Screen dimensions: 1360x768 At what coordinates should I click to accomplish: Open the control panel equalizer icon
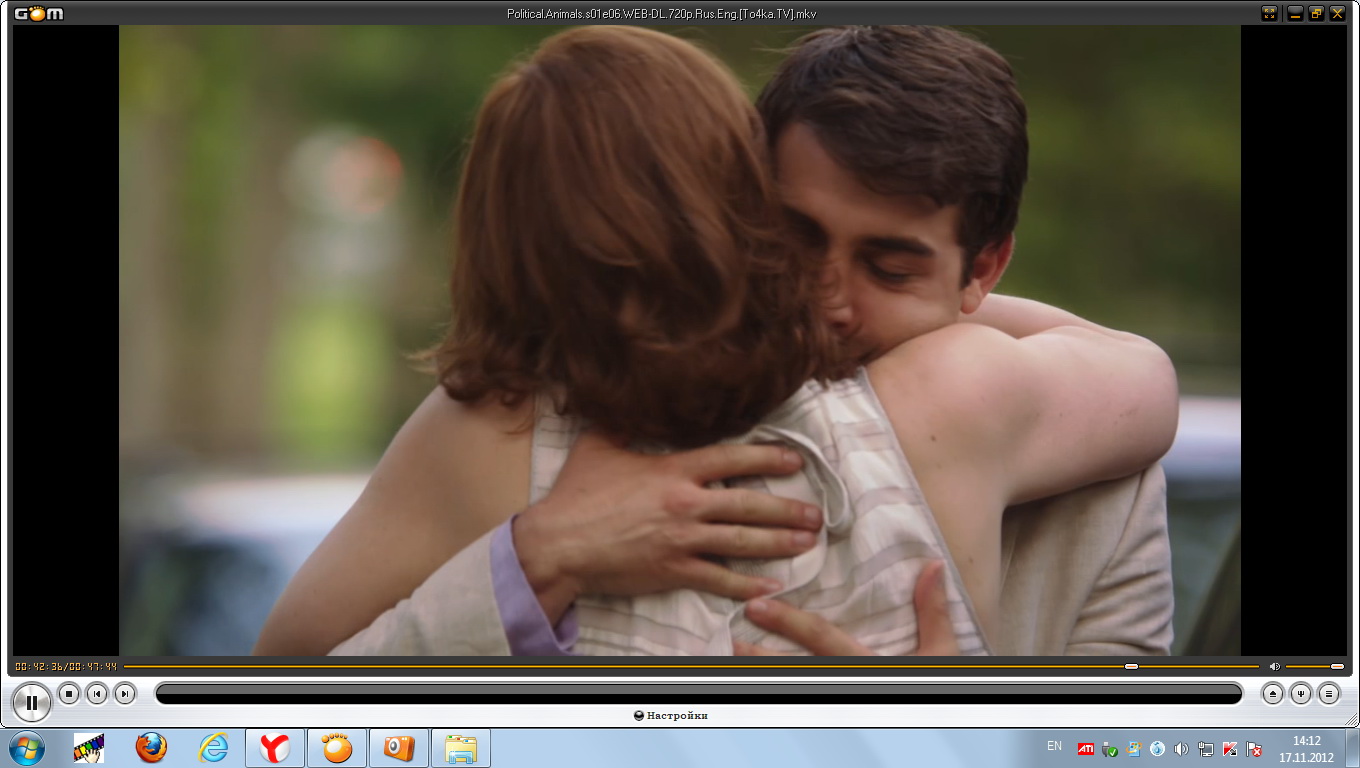point(1300,693)
